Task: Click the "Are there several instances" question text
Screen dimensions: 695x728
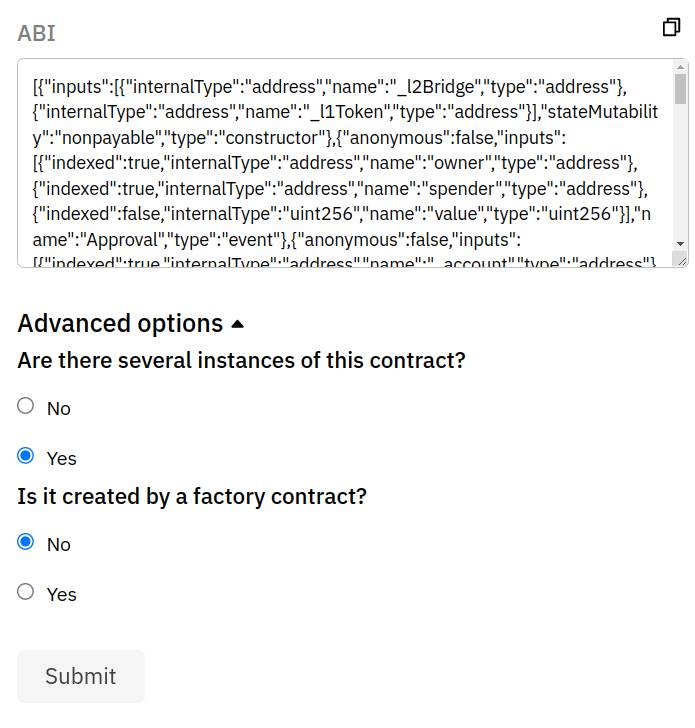Action: (x=241, y=360)
